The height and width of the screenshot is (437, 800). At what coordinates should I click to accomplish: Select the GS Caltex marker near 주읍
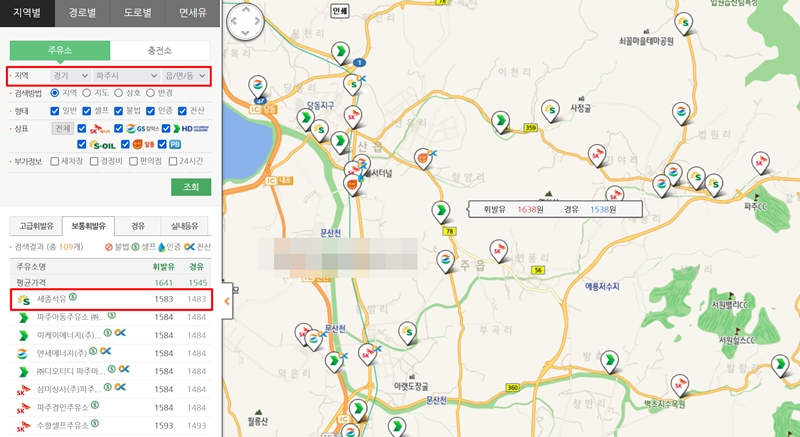[x=445, y=261]
